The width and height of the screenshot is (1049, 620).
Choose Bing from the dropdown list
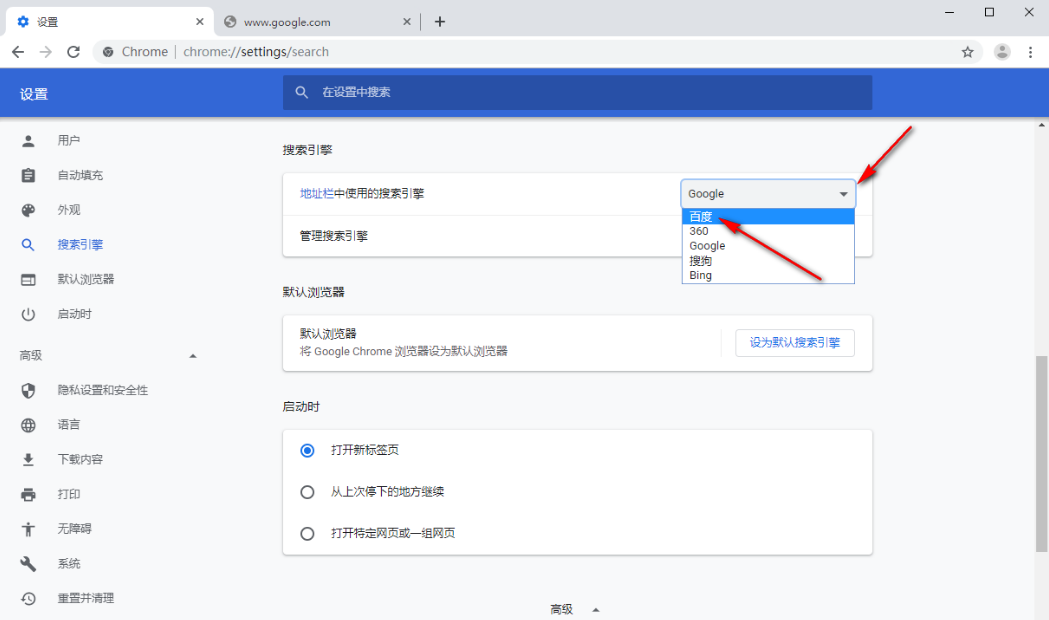768,276
